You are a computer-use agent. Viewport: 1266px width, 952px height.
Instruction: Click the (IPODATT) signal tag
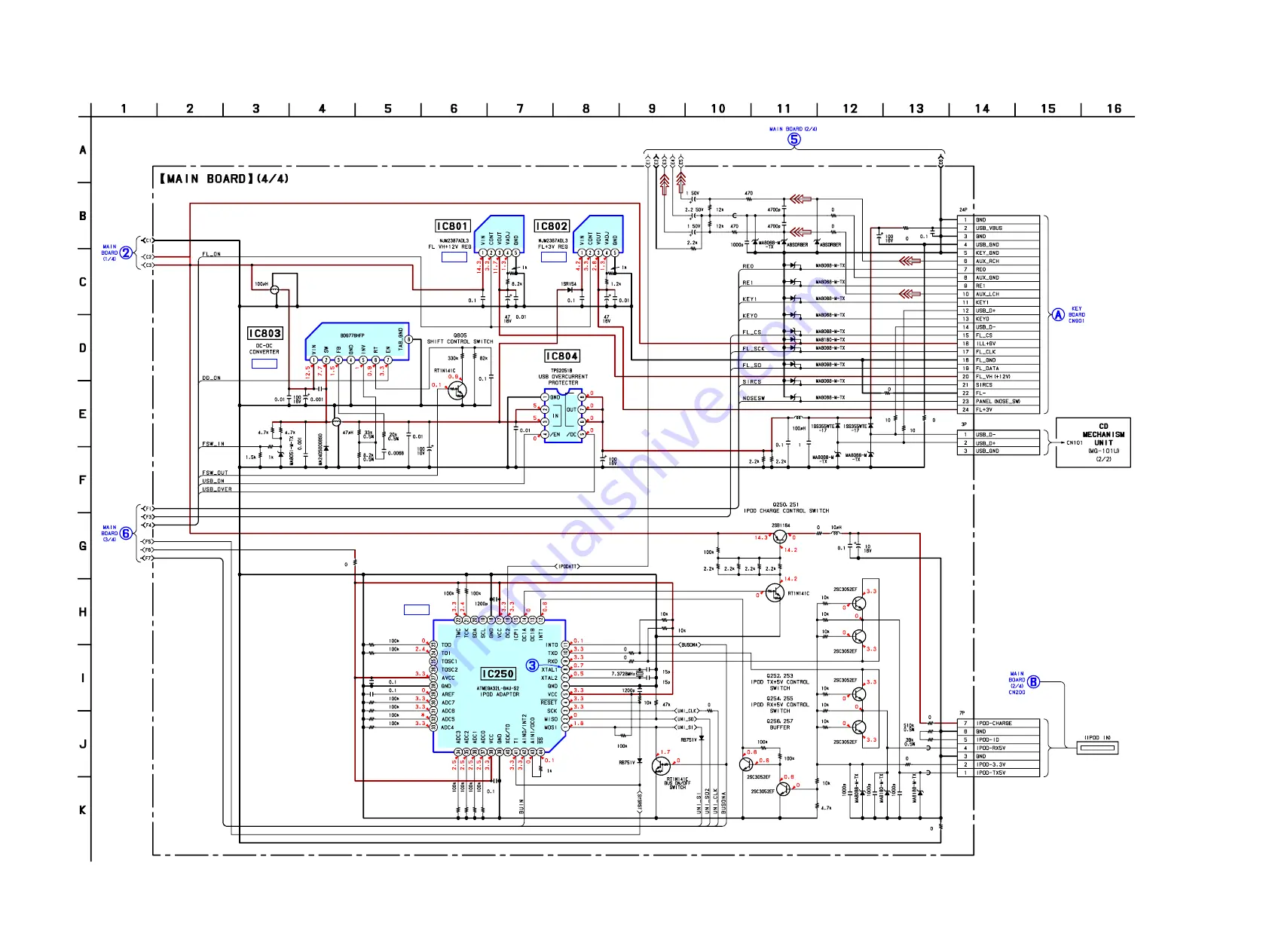point(567,567)
